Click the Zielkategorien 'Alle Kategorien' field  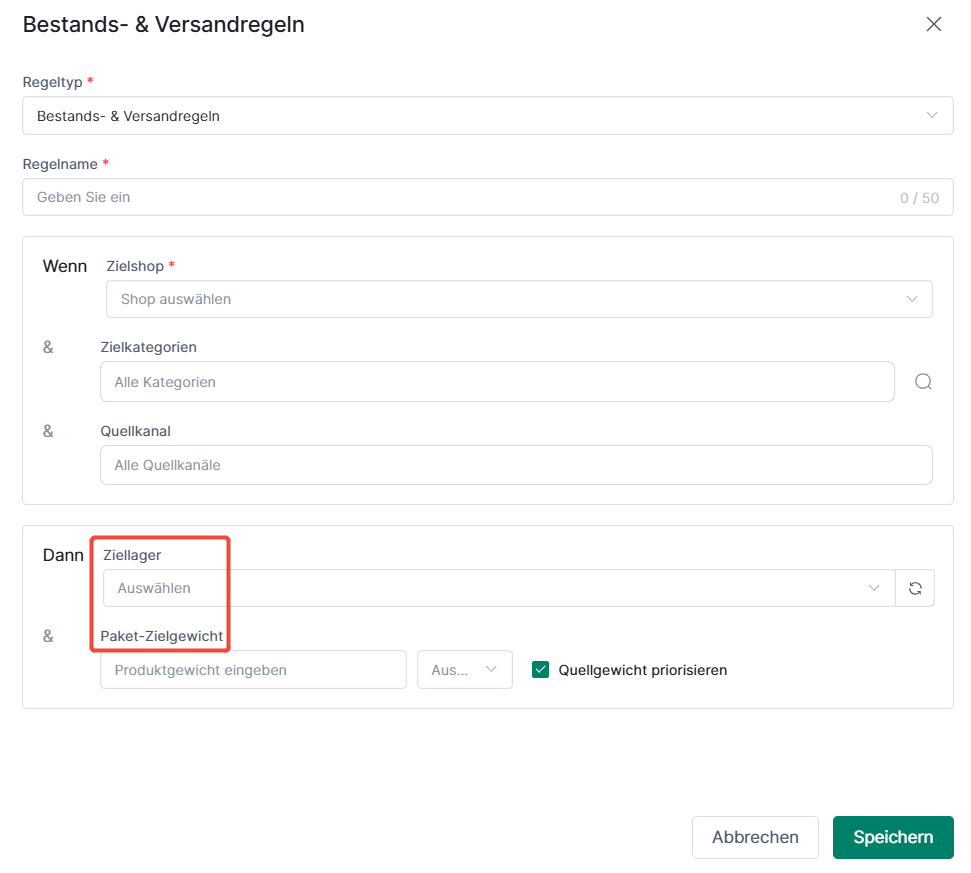(x=497, y=381)
